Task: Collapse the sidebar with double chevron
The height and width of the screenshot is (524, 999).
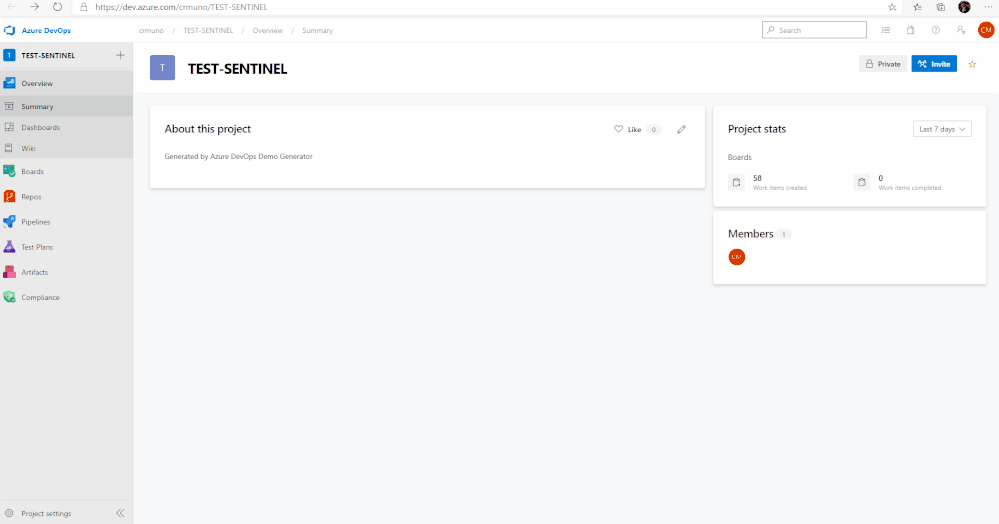Action: pyautogui.click(x=120, y=513)
